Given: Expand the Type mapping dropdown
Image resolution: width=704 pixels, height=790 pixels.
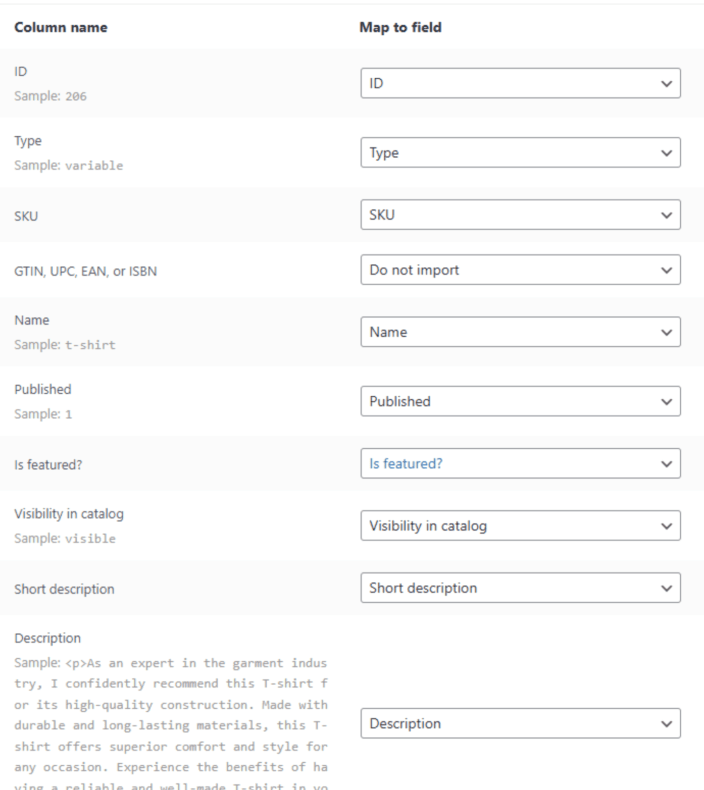Looking at the screenshot, I should pyautogui.click(x=519, y=153).
